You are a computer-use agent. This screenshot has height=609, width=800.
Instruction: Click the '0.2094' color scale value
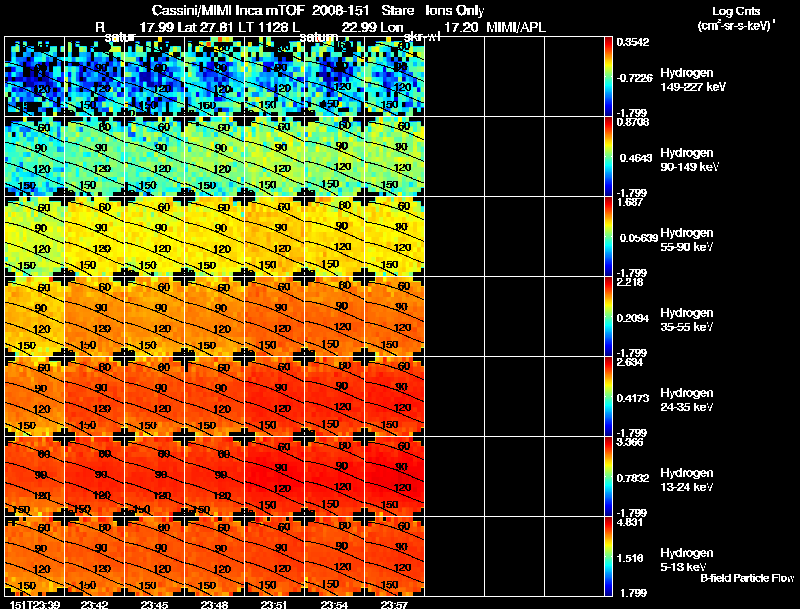(x=633, y=318)
